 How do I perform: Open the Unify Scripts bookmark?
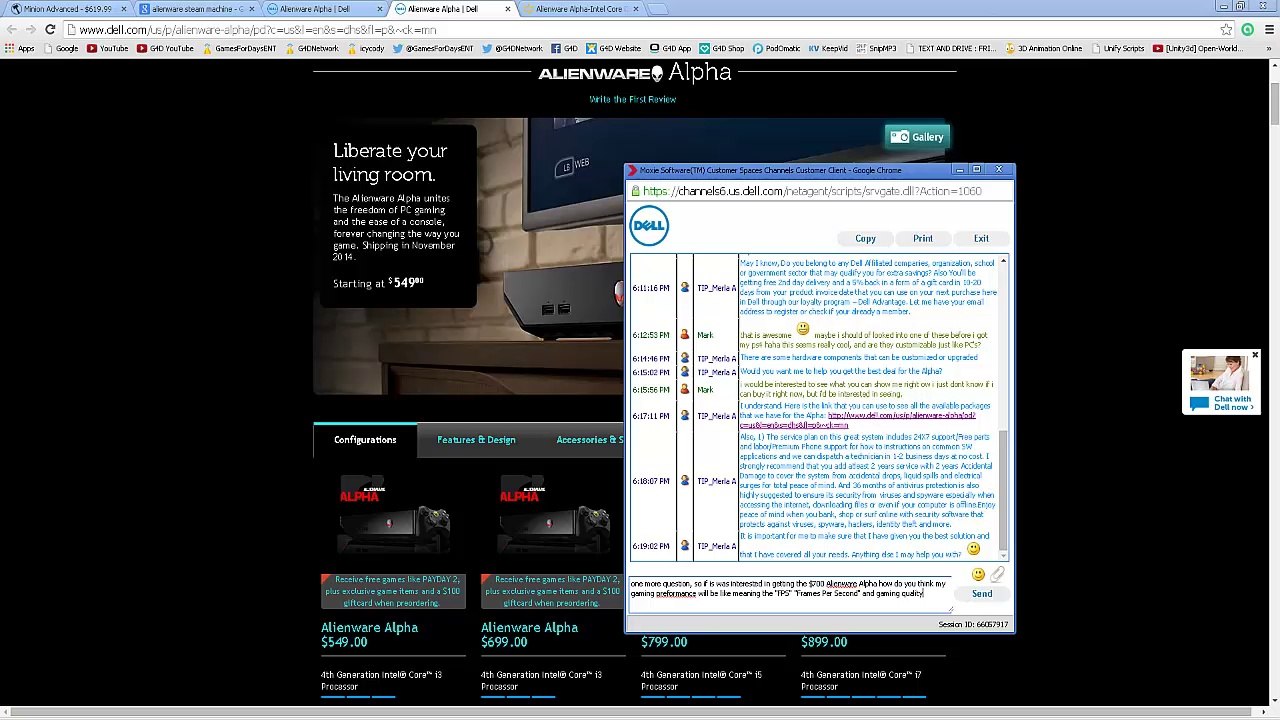[x=1117, y=48]
